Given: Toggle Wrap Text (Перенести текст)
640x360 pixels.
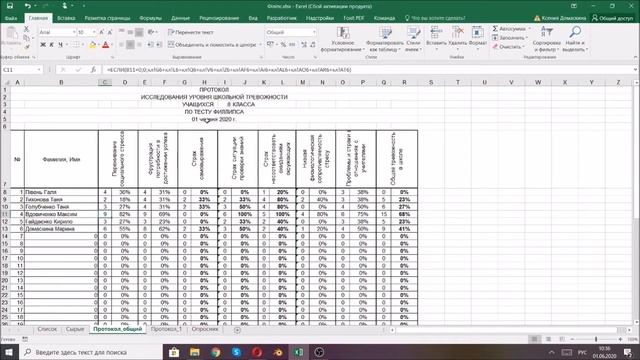Looking at the screenshot, I should [x=191, y=32].
